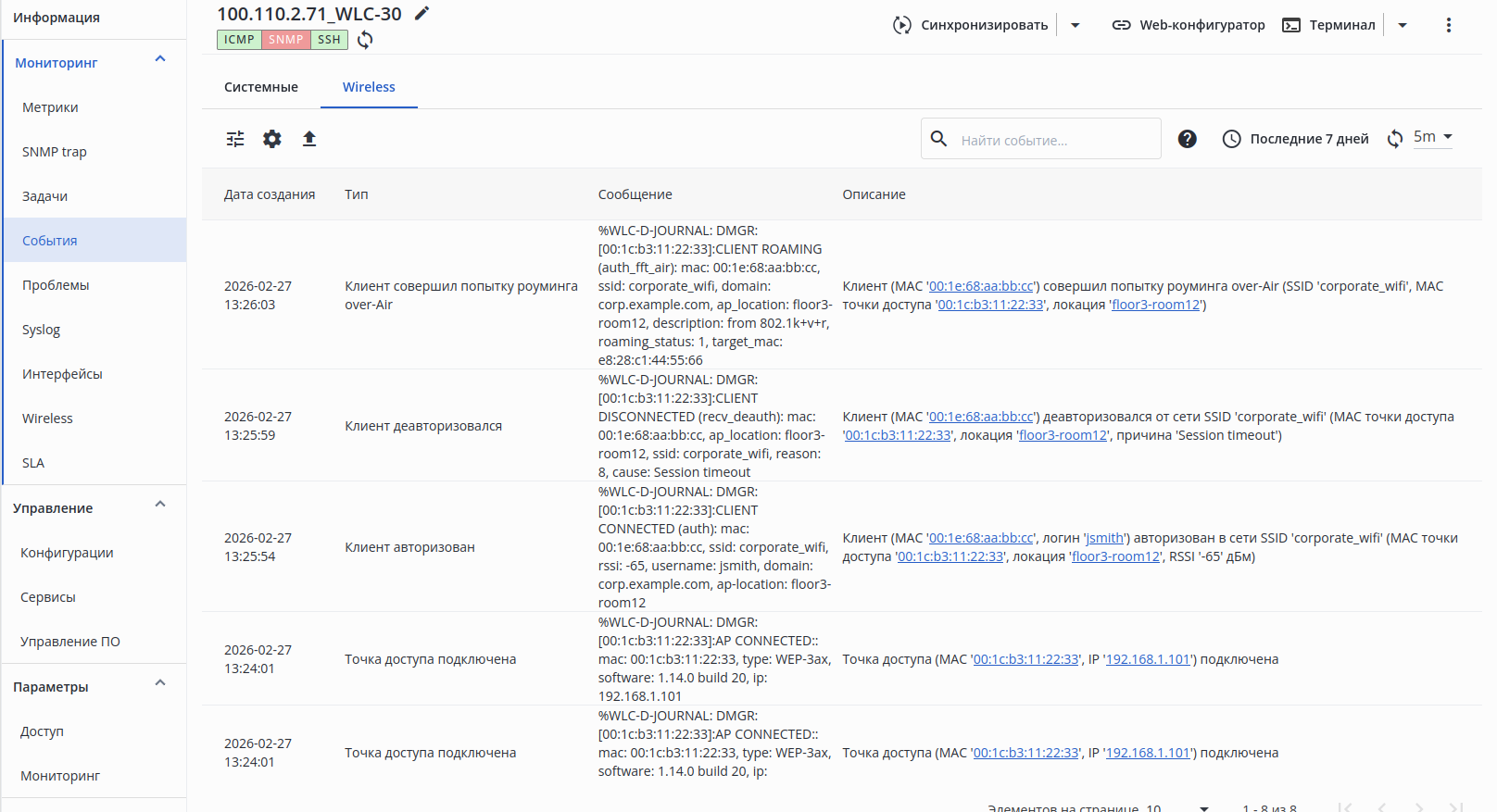Click the refresh icon beside SSH badge
1497x812 pixels.
[366, 40]
